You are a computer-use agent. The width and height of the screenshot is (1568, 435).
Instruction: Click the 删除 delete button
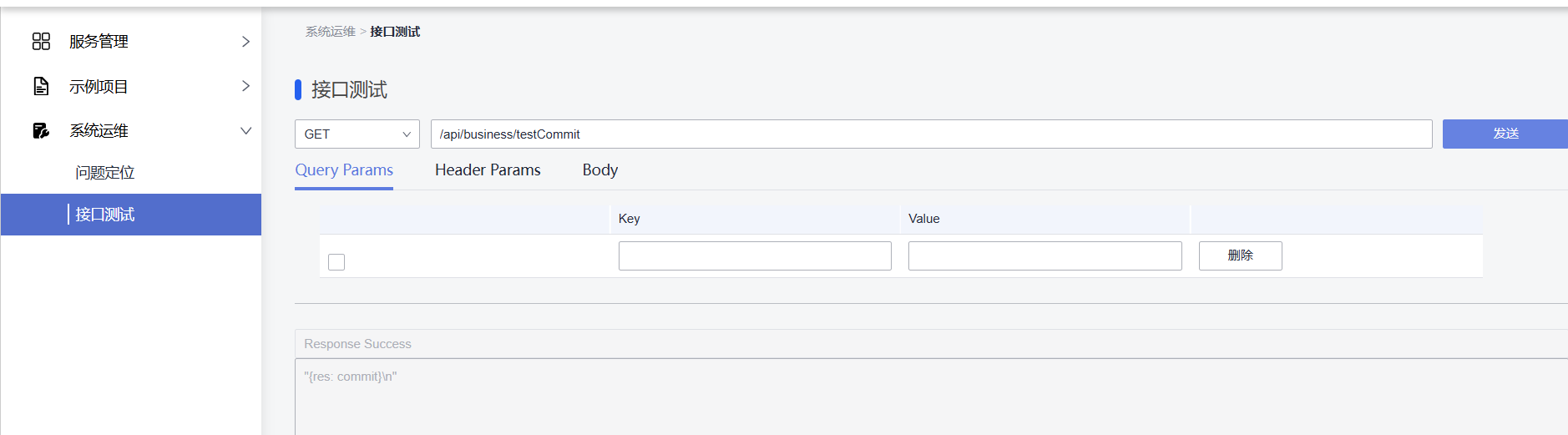point(1240,255)
